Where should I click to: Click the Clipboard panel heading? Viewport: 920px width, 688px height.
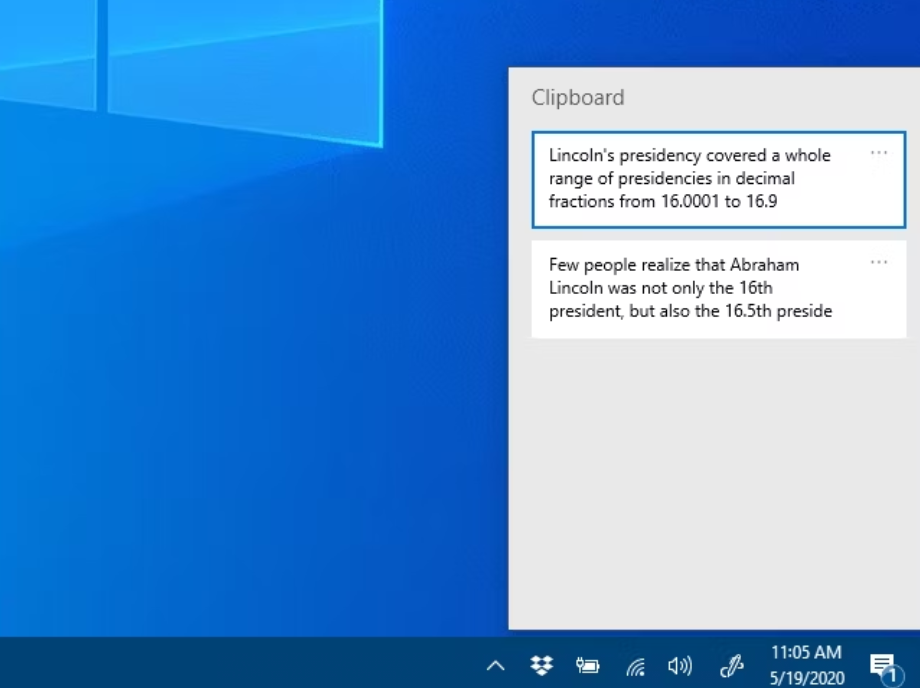click(577, 97)
